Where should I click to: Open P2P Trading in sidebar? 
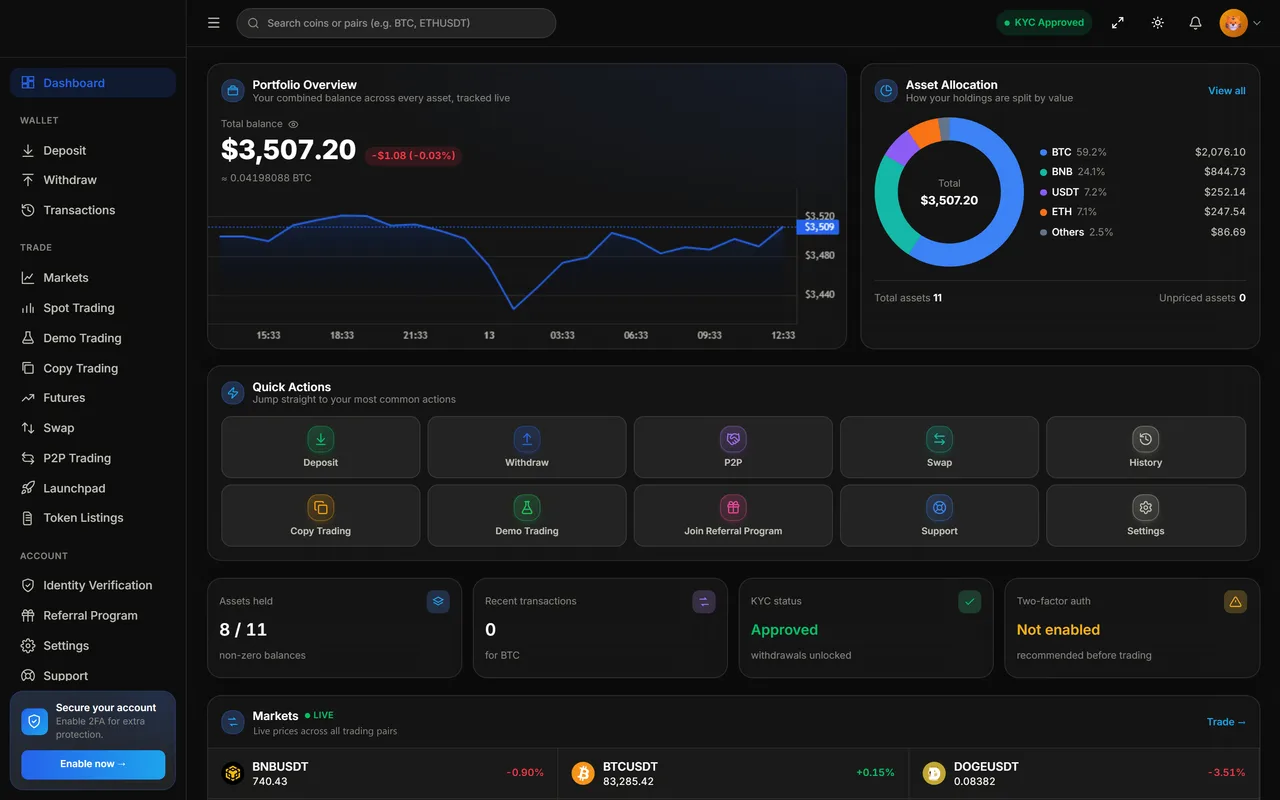93,458
